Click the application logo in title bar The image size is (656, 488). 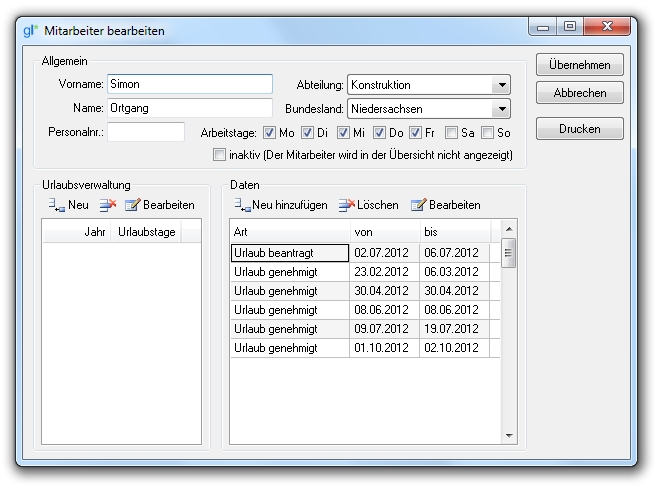point(29,30)
